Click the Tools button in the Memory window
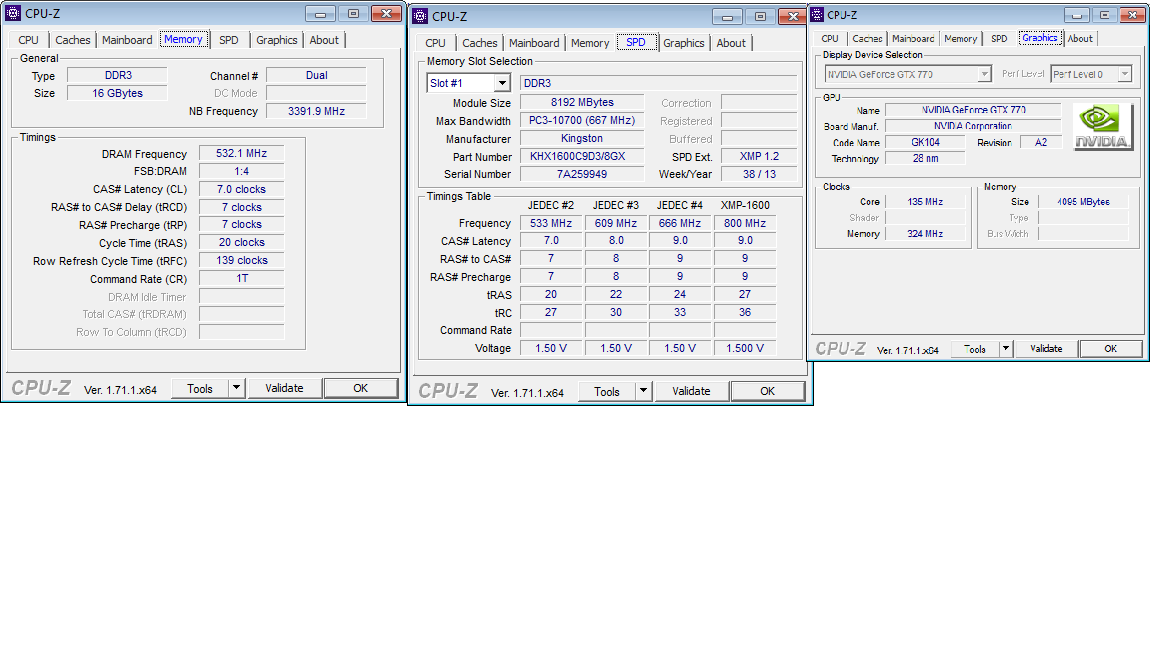Image resolution: width=1152 pixels, height=648 pixels. tap(200, 388)
